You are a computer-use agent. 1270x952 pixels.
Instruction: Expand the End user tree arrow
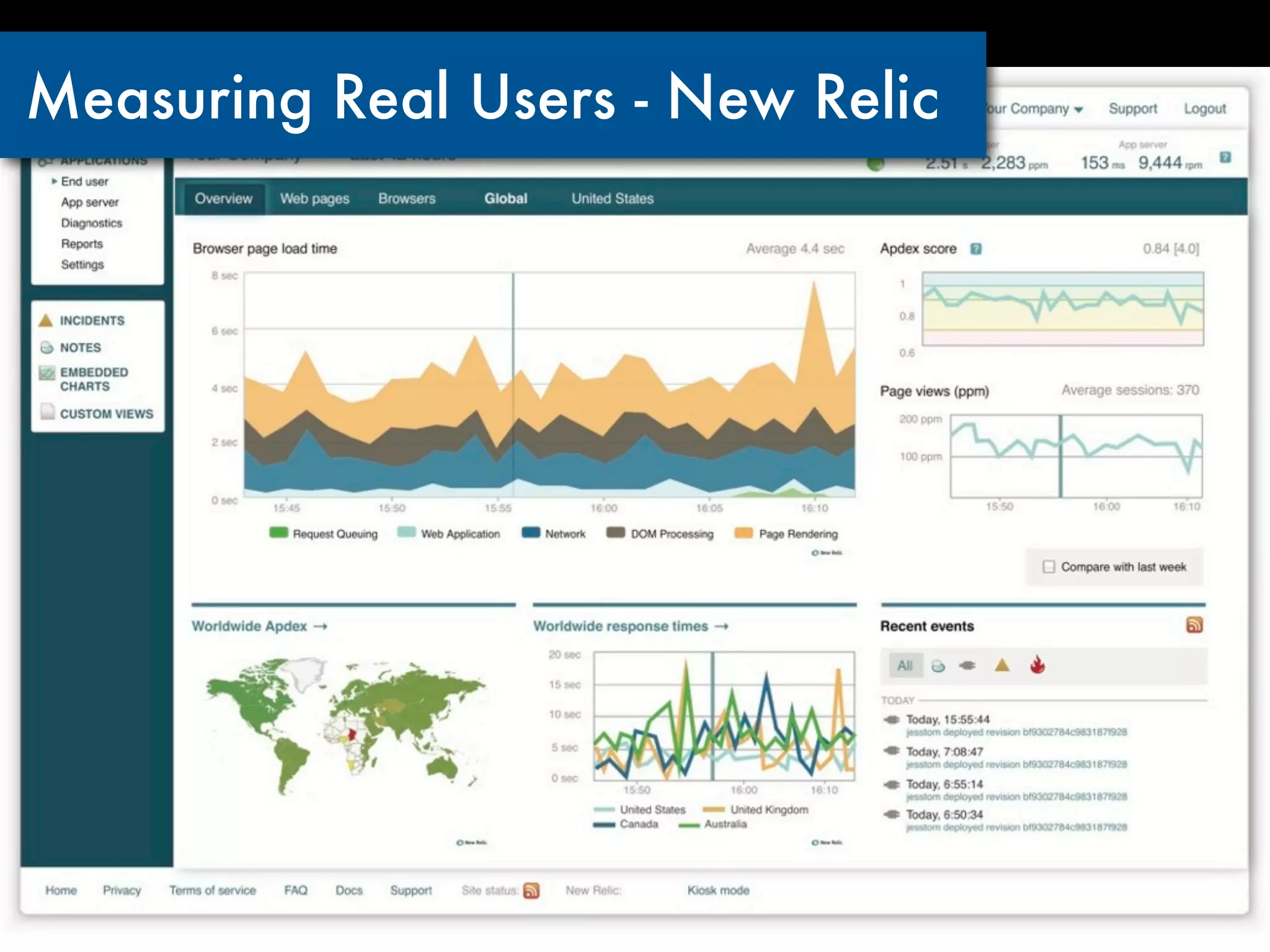(x=55, y=181)
